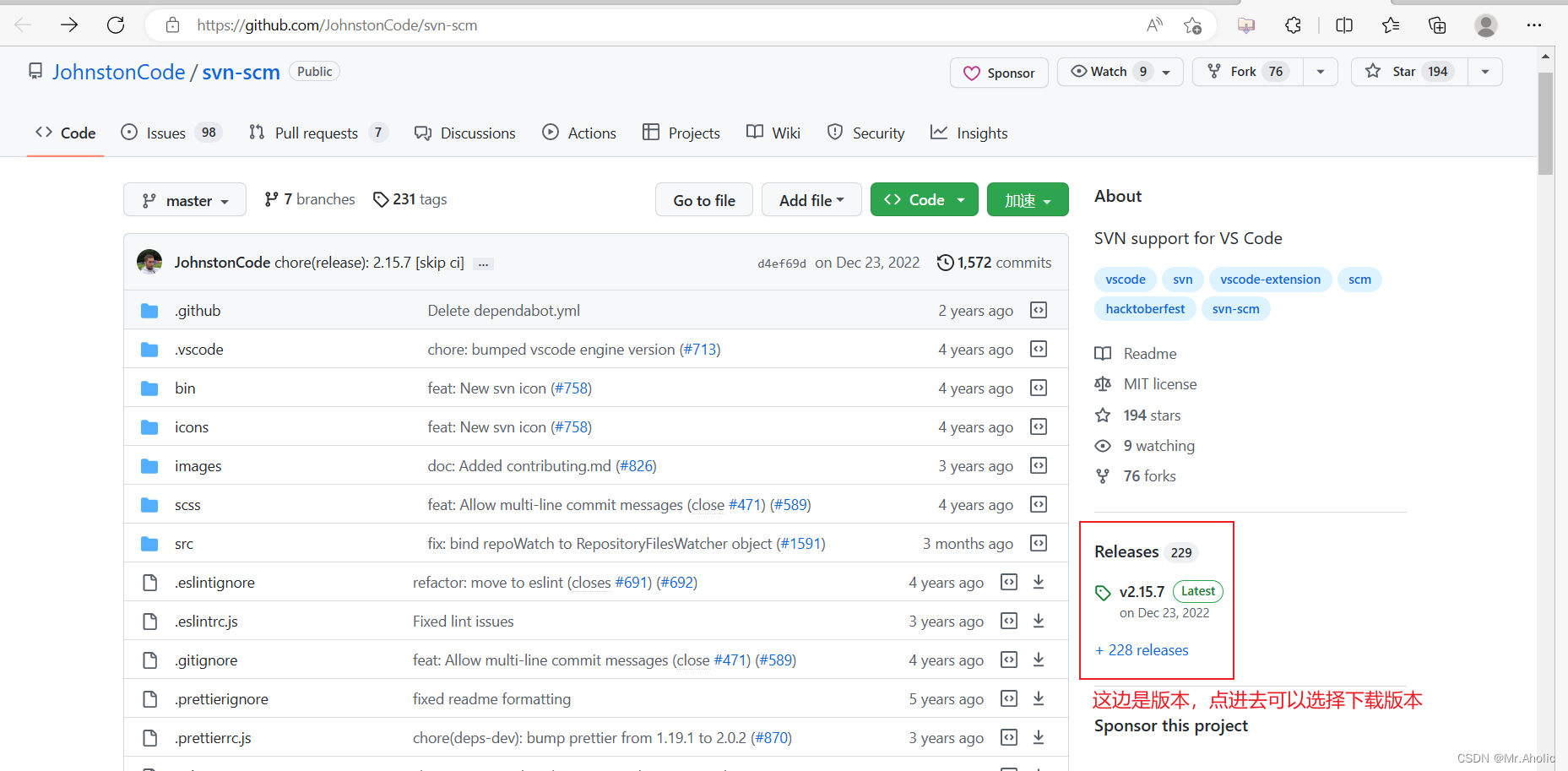The width and height of the screenshot is (1568, 771).
Task: Select vscode-extension topic tag
Action: point(1270,280)
